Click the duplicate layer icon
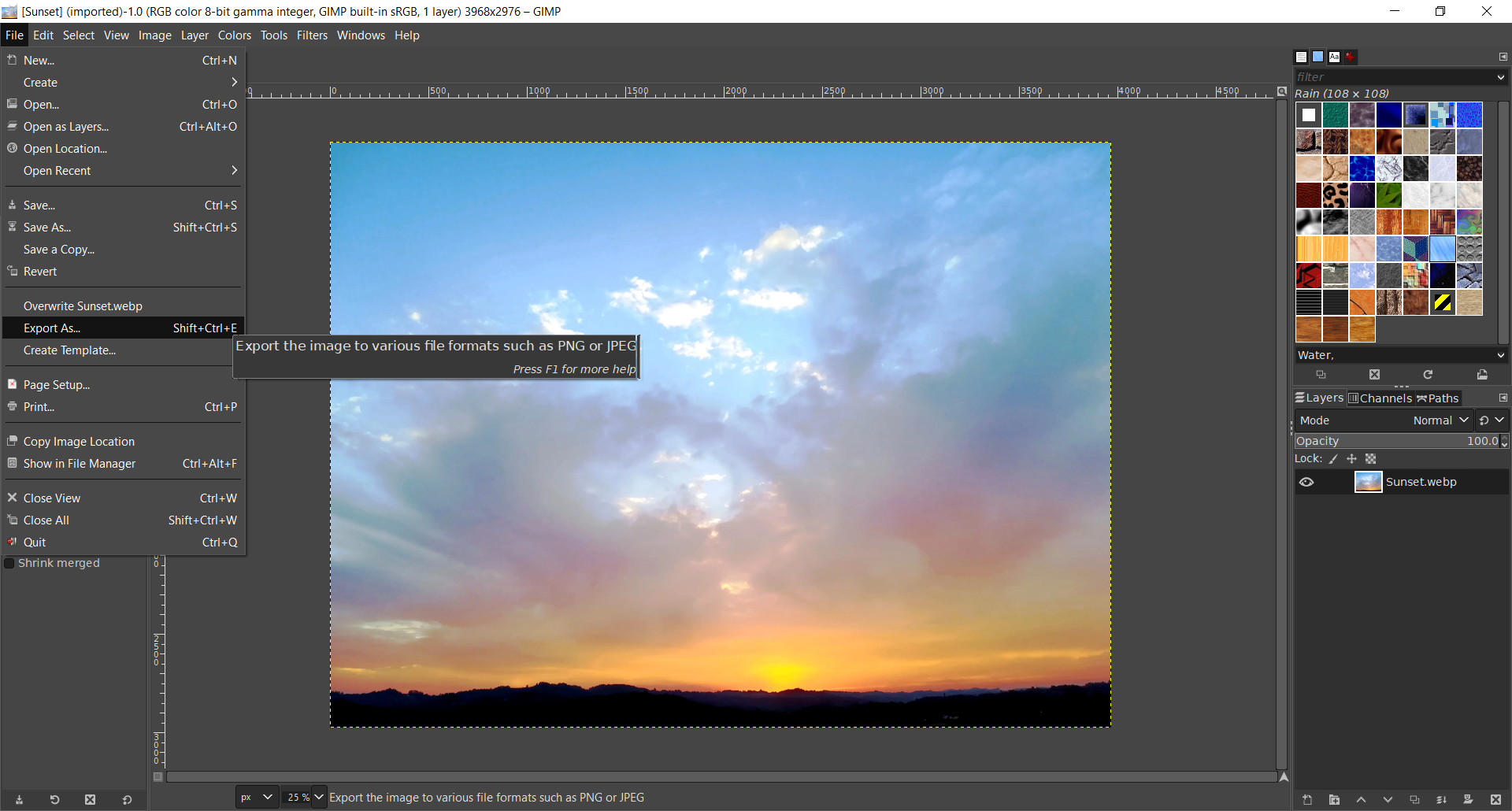1512x811 pixels. point(1414,800)
